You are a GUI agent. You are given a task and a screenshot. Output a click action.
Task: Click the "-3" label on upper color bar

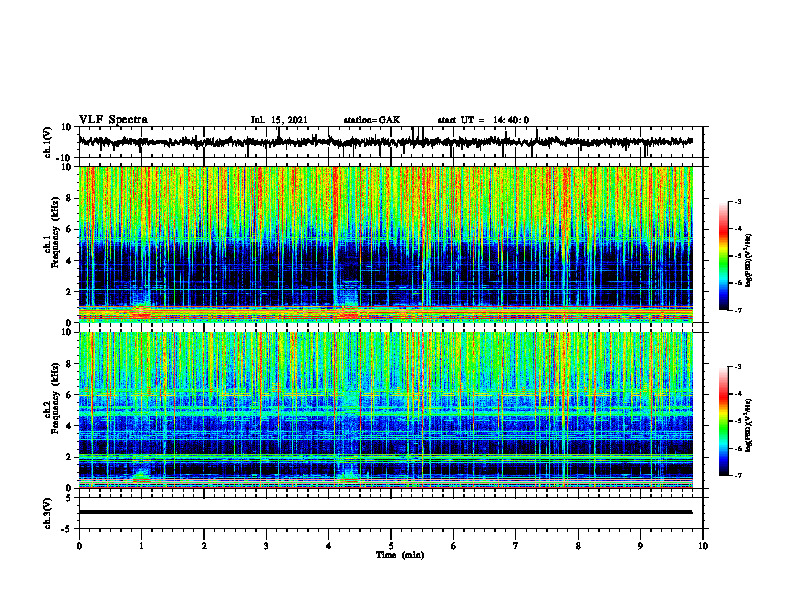pyautogui.click(x=738, y=202)
